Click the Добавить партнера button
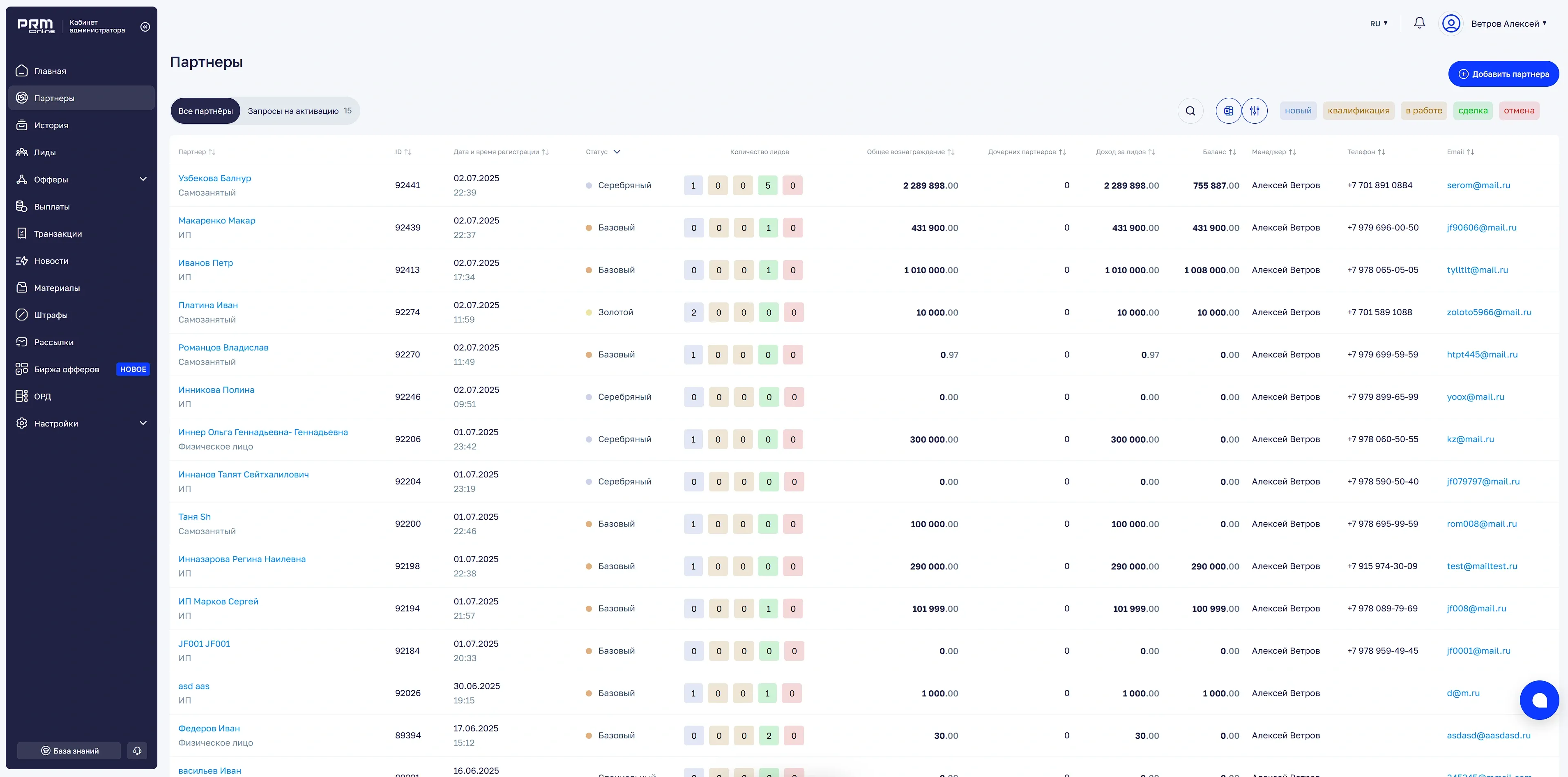 [1504, 74]
